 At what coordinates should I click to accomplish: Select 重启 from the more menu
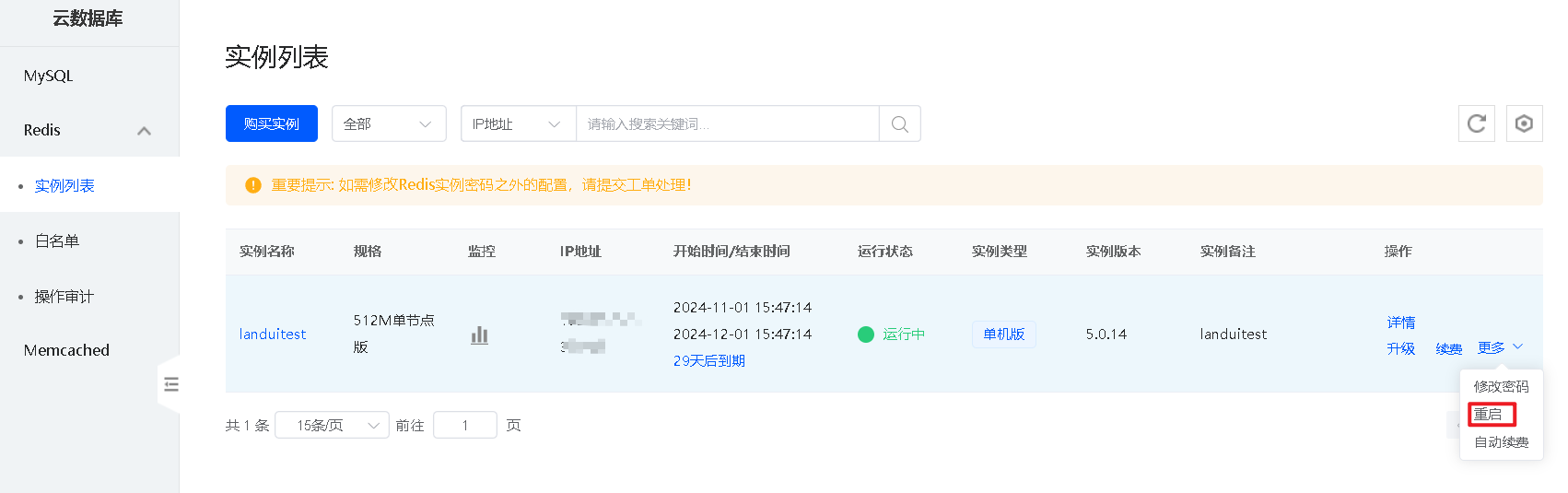[1488, 415]
